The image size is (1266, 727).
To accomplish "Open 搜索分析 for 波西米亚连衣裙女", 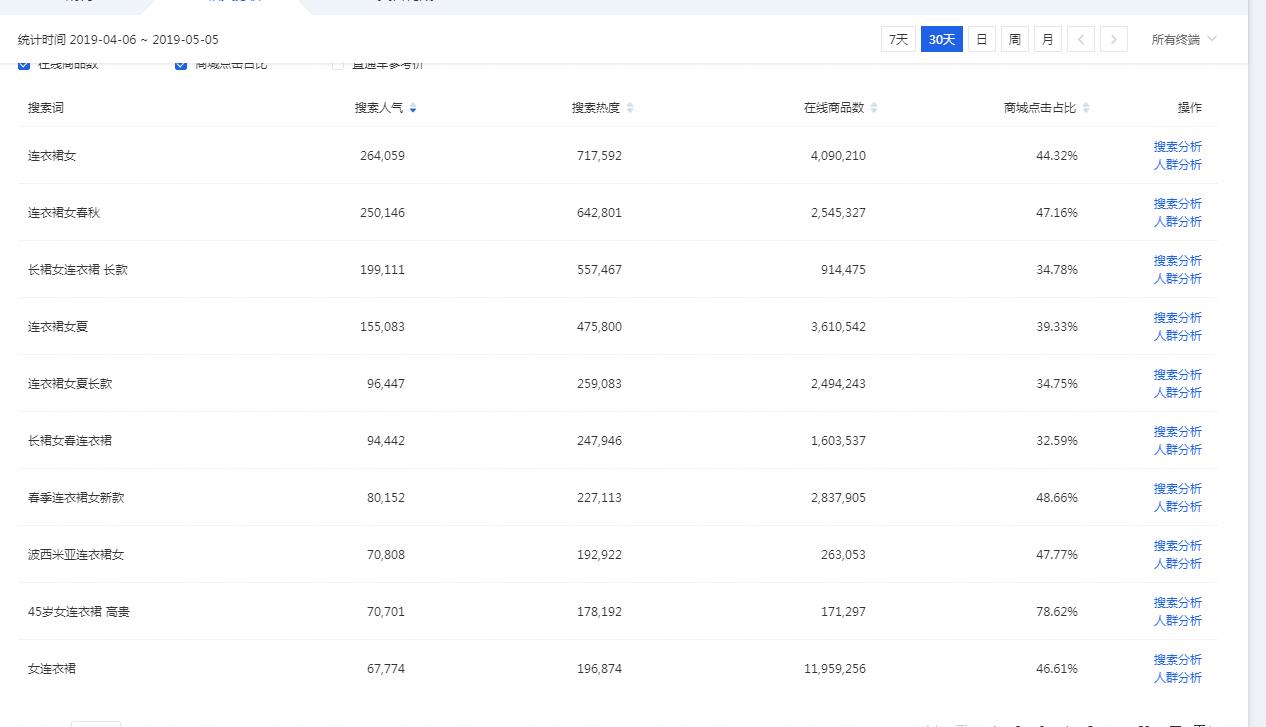I will pyautogui.click(x=1177, y=546).
